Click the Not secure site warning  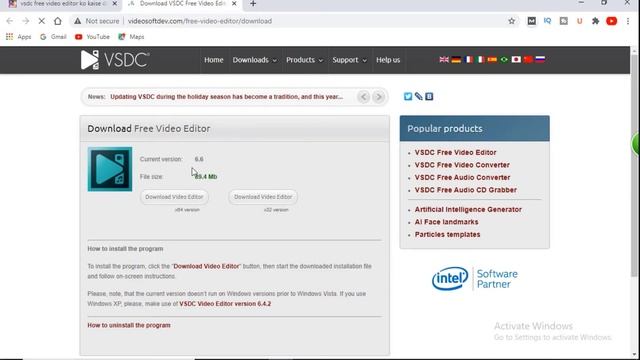tap(97, 21)
